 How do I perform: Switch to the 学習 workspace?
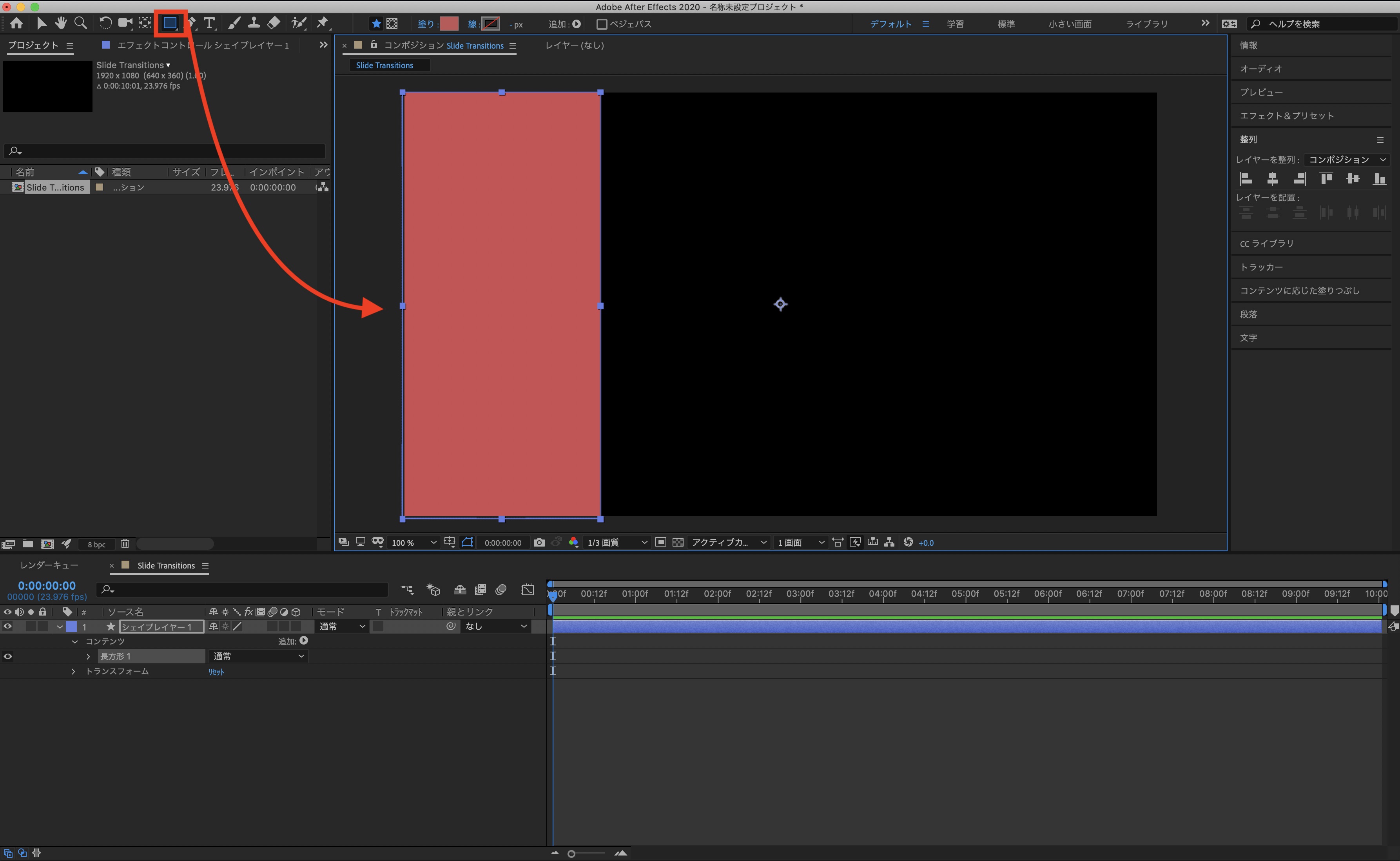(x=955, y=24)
